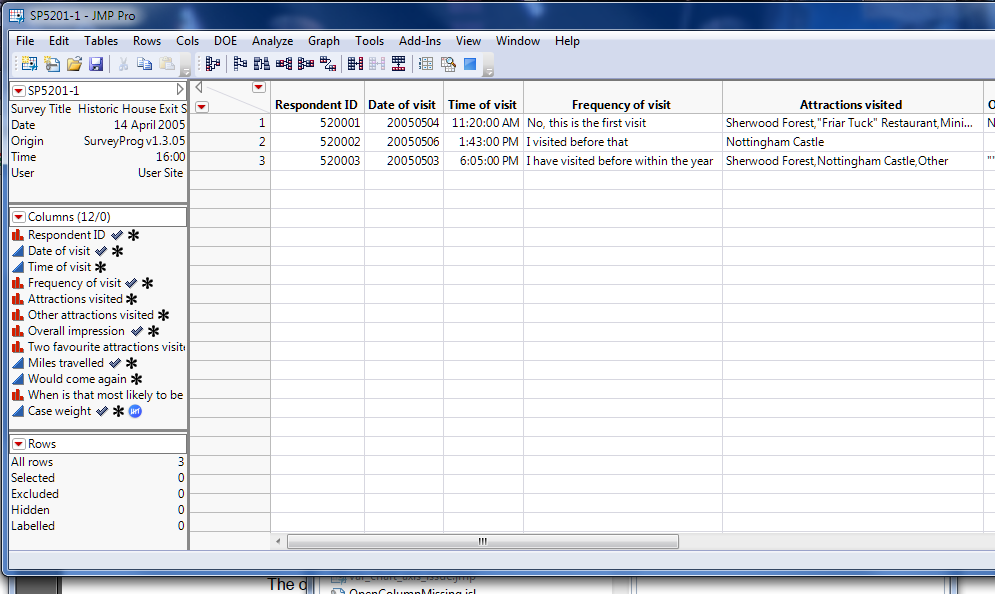
Task: Click the Save floppy disk icon
Action: pyautogui.click(x=96, y=63)
